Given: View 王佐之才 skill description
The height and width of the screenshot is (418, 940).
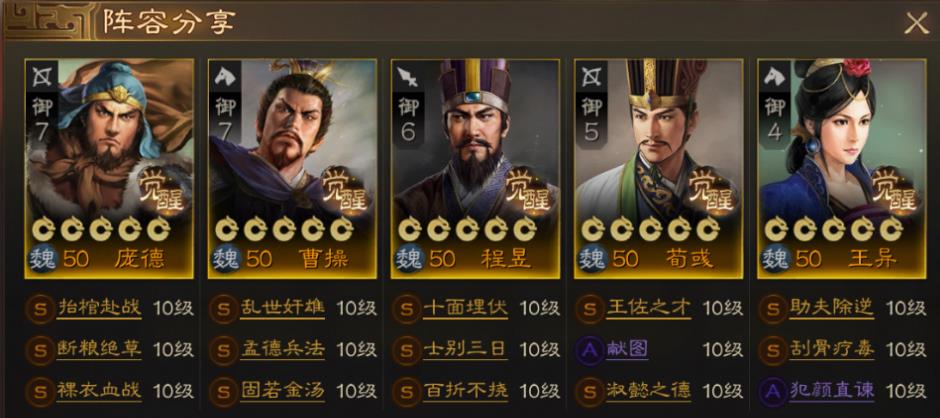Looking at the screenshot, I should pos(649,308).
